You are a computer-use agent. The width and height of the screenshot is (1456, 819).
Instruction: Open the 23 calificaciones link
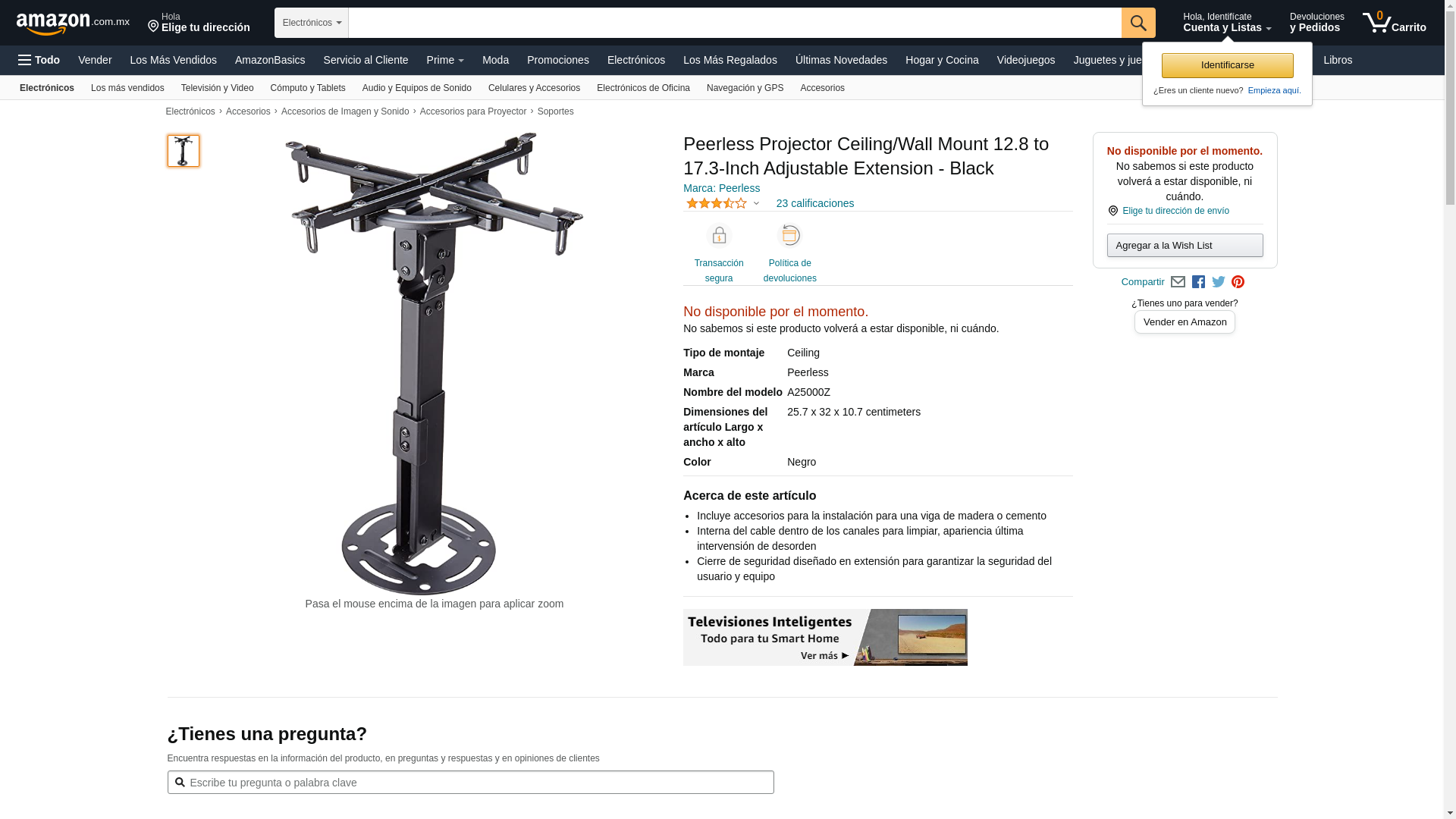coord(815,203)
